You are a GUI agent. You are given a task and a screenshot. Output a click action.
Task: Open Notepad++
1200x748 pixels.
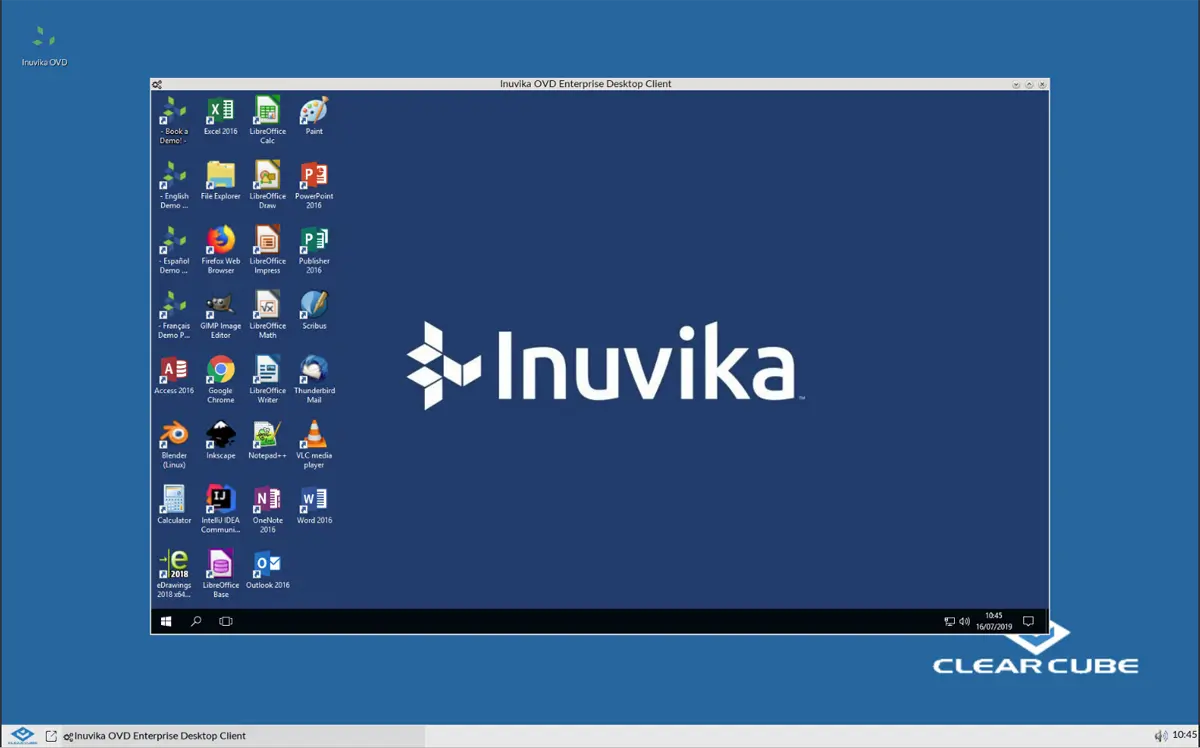267,441
